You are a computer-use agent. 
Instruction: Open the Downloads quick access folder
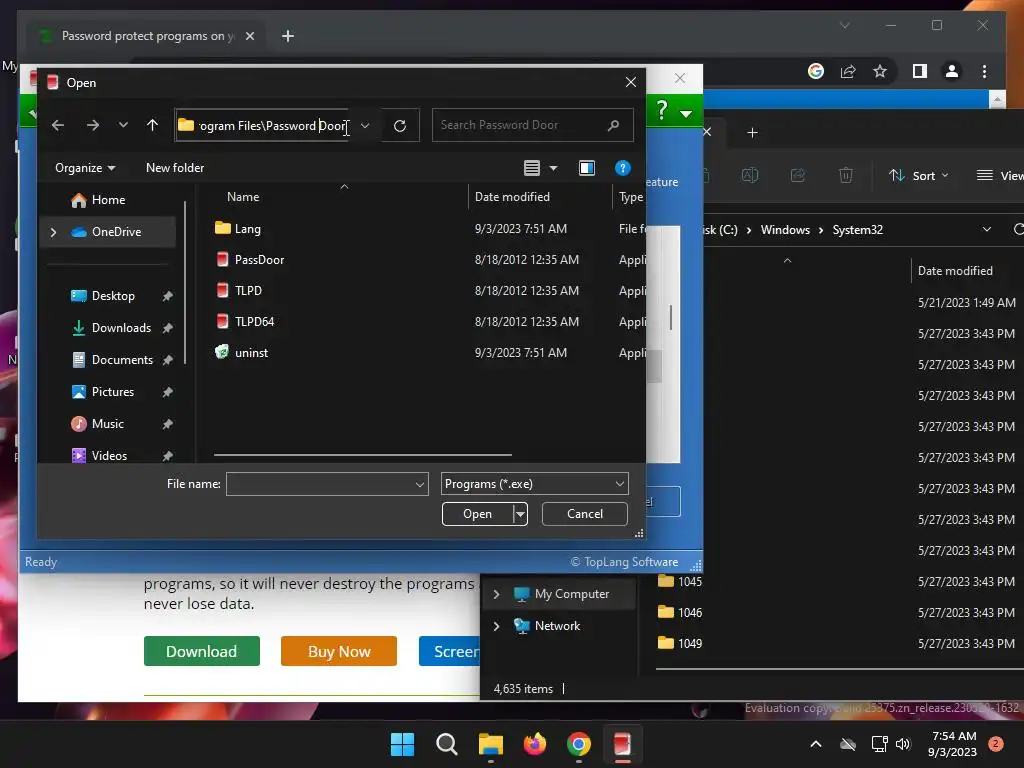pyautogui.click(x=121, y=328)
